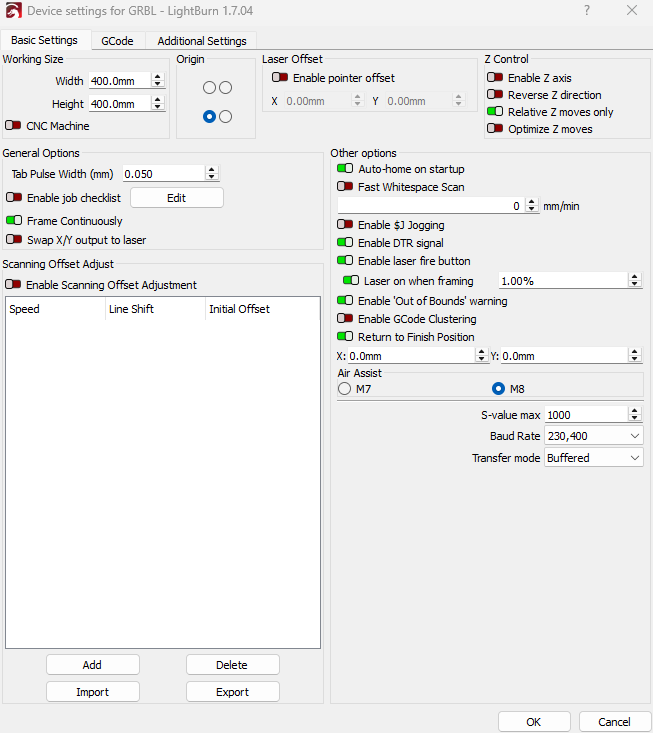Confirm settings with OK button
The image size is (653, 733).
click(x=534, y=722)
